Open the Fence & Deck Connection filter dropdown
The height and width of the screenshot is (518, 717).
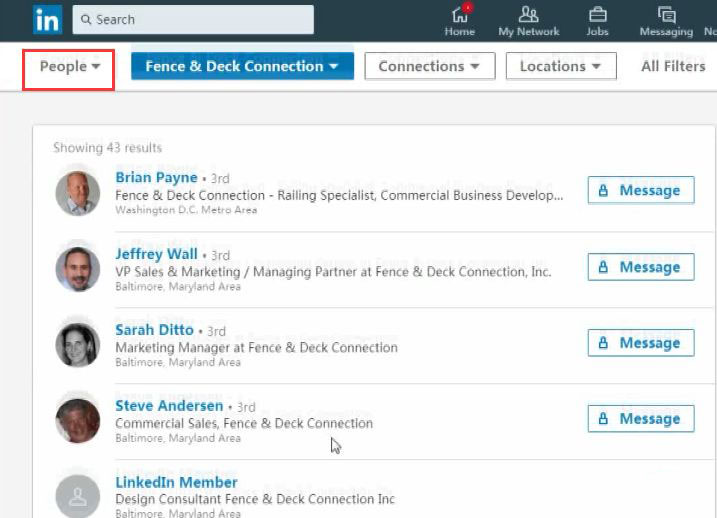tap(242, 66)
